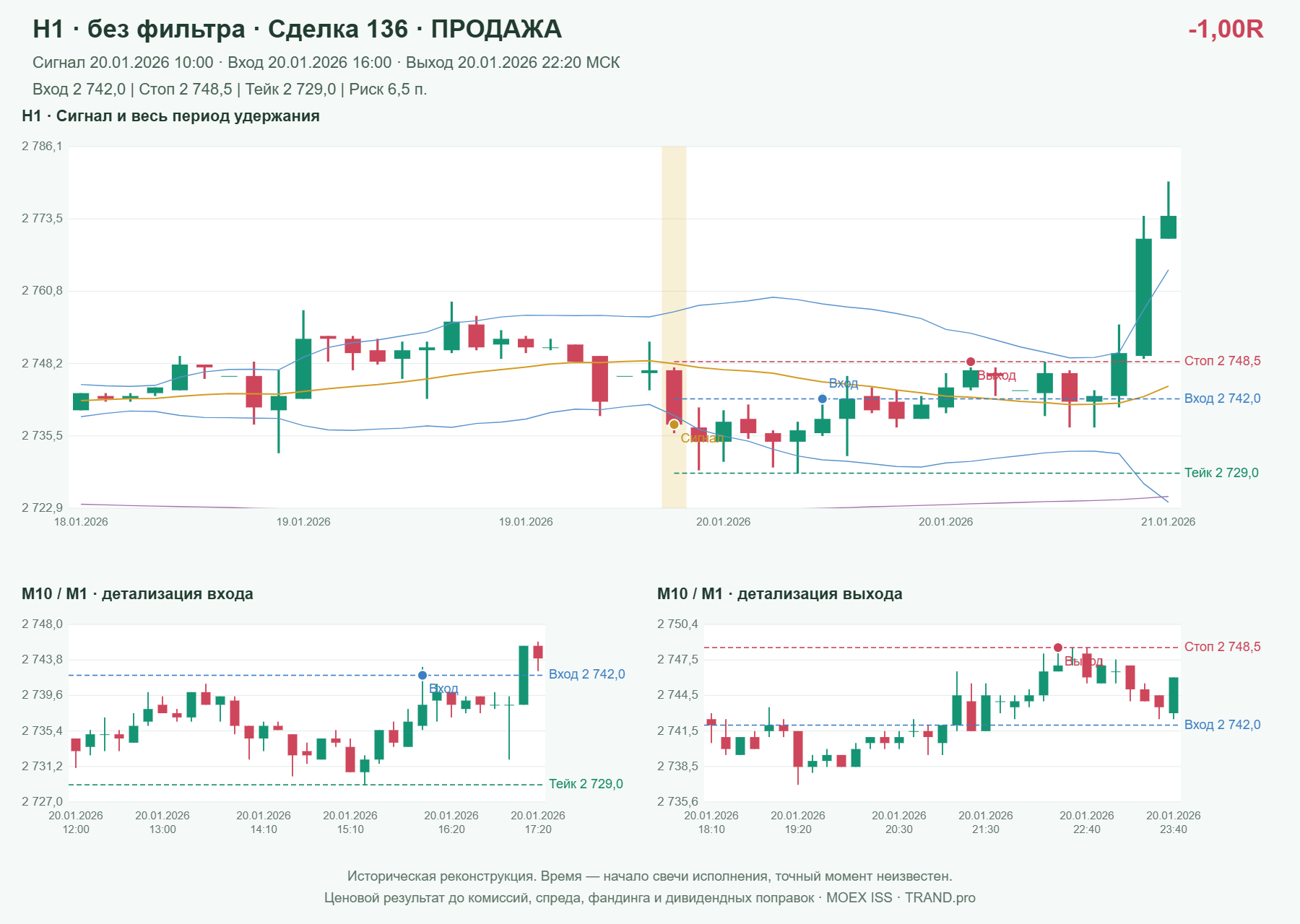1300x924 pixels.
Task: Click 'Стоп 2 748,5' label in the exit detail chart
Action: tap(1223, 647)
